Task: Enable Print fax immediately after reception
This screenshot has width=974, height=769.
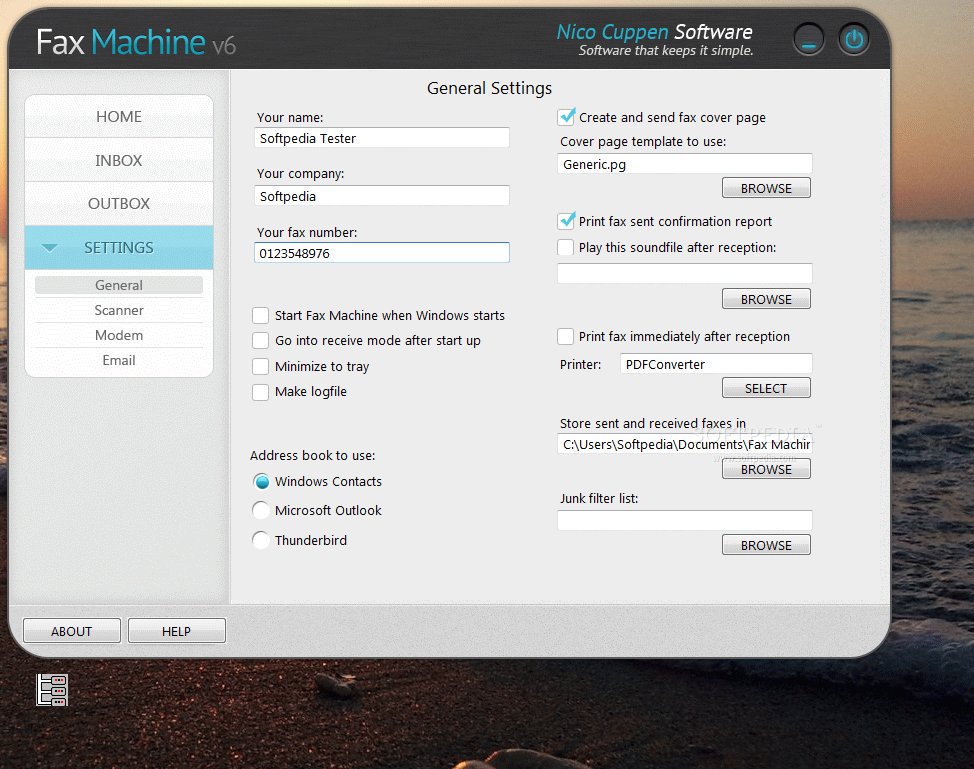Action: 565,336
